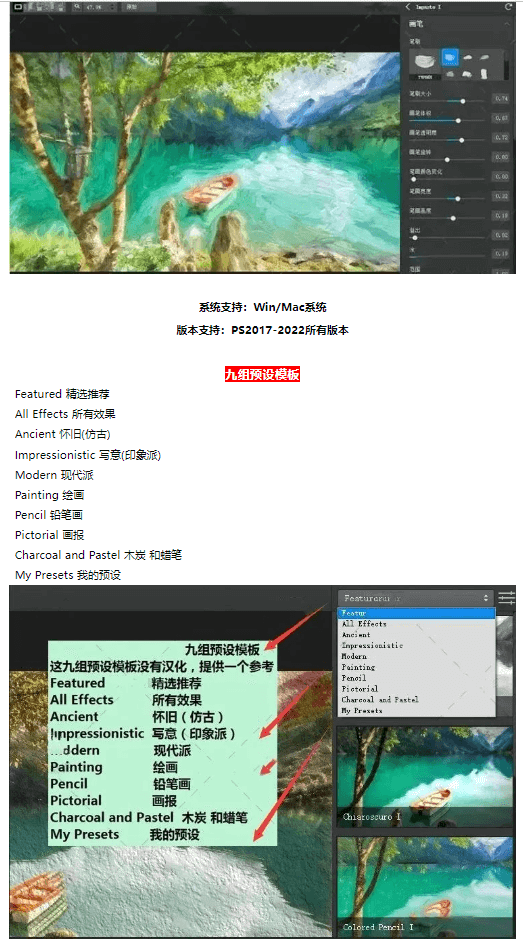Select the blue highlighted brush stroke preset
Viewport: 523px width, 943px height.
pyautogui.click(x=450, y=57)
